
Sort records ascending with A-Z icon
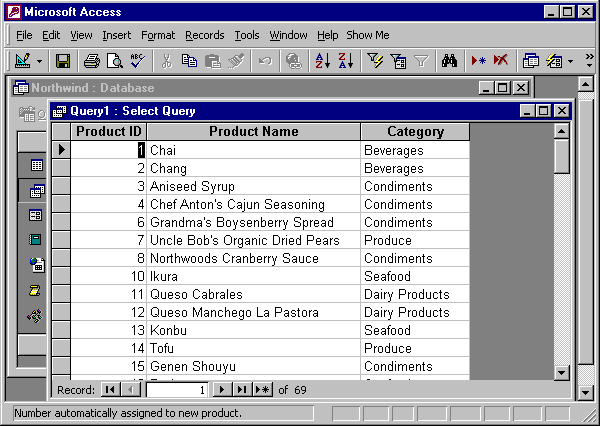pyautogui.click(x=323, y=61)
